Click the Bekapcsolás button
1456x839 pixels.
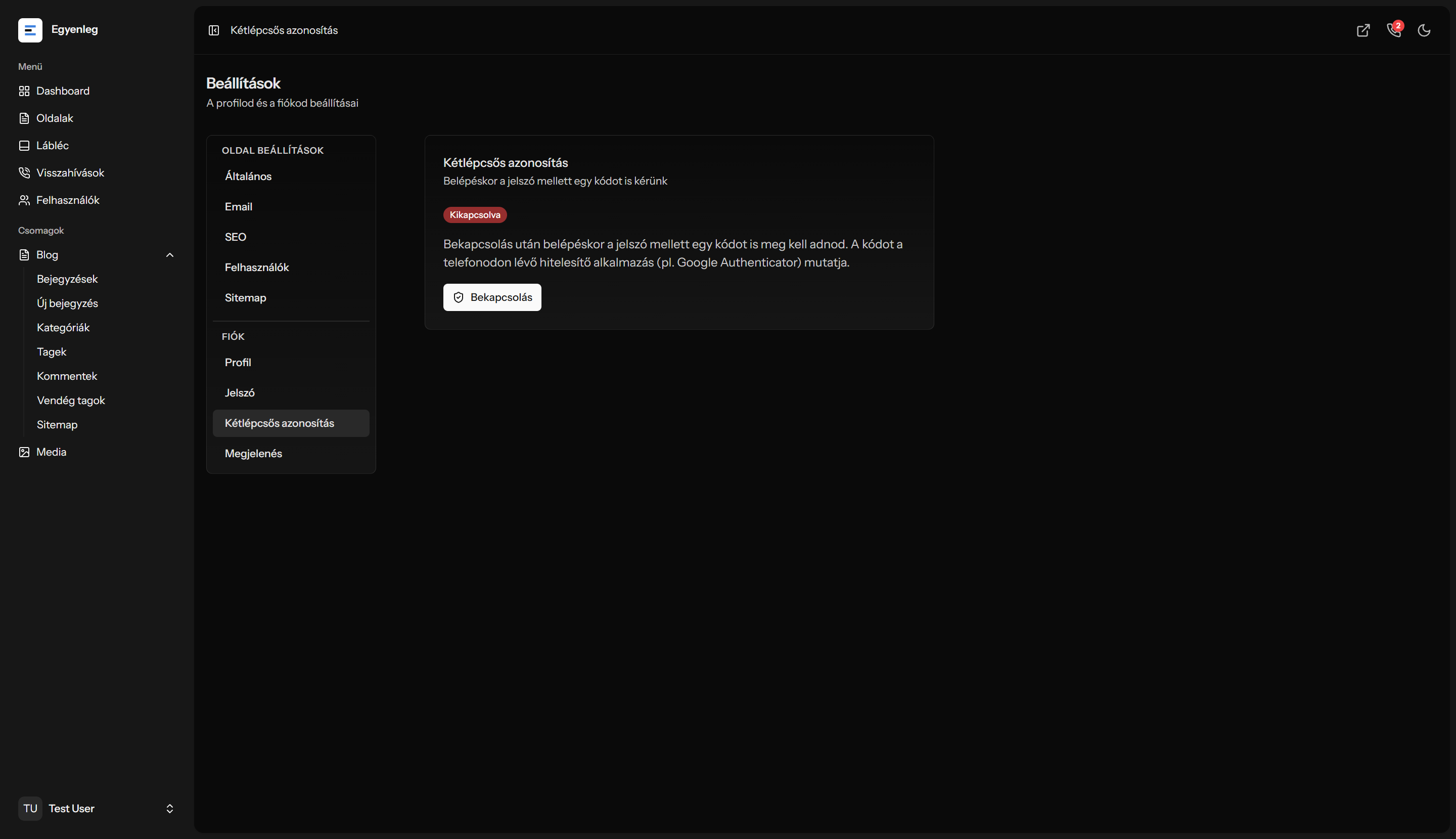492,297
